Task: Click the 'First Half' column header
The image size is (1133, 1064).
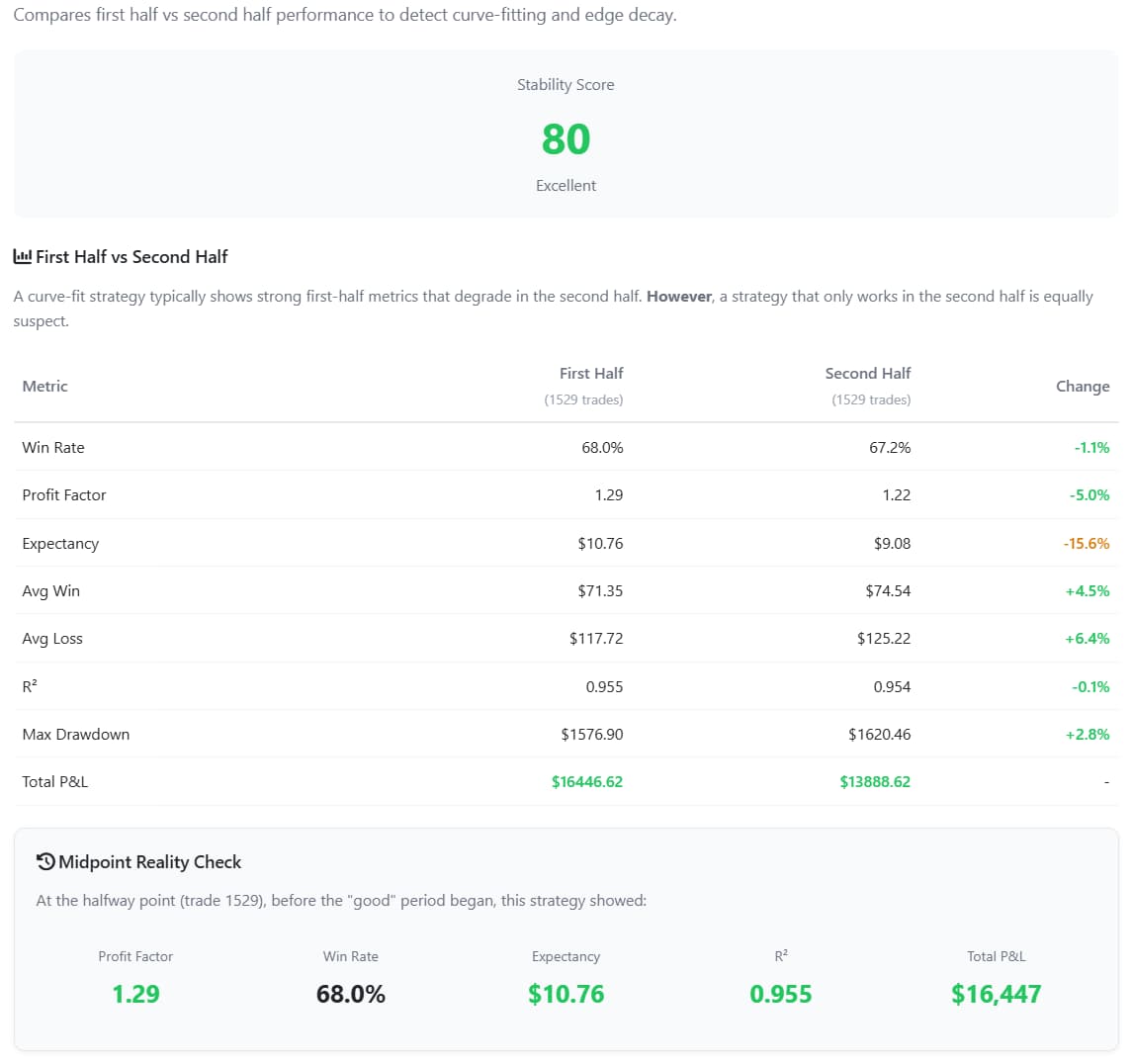Action: pos(591,373)
